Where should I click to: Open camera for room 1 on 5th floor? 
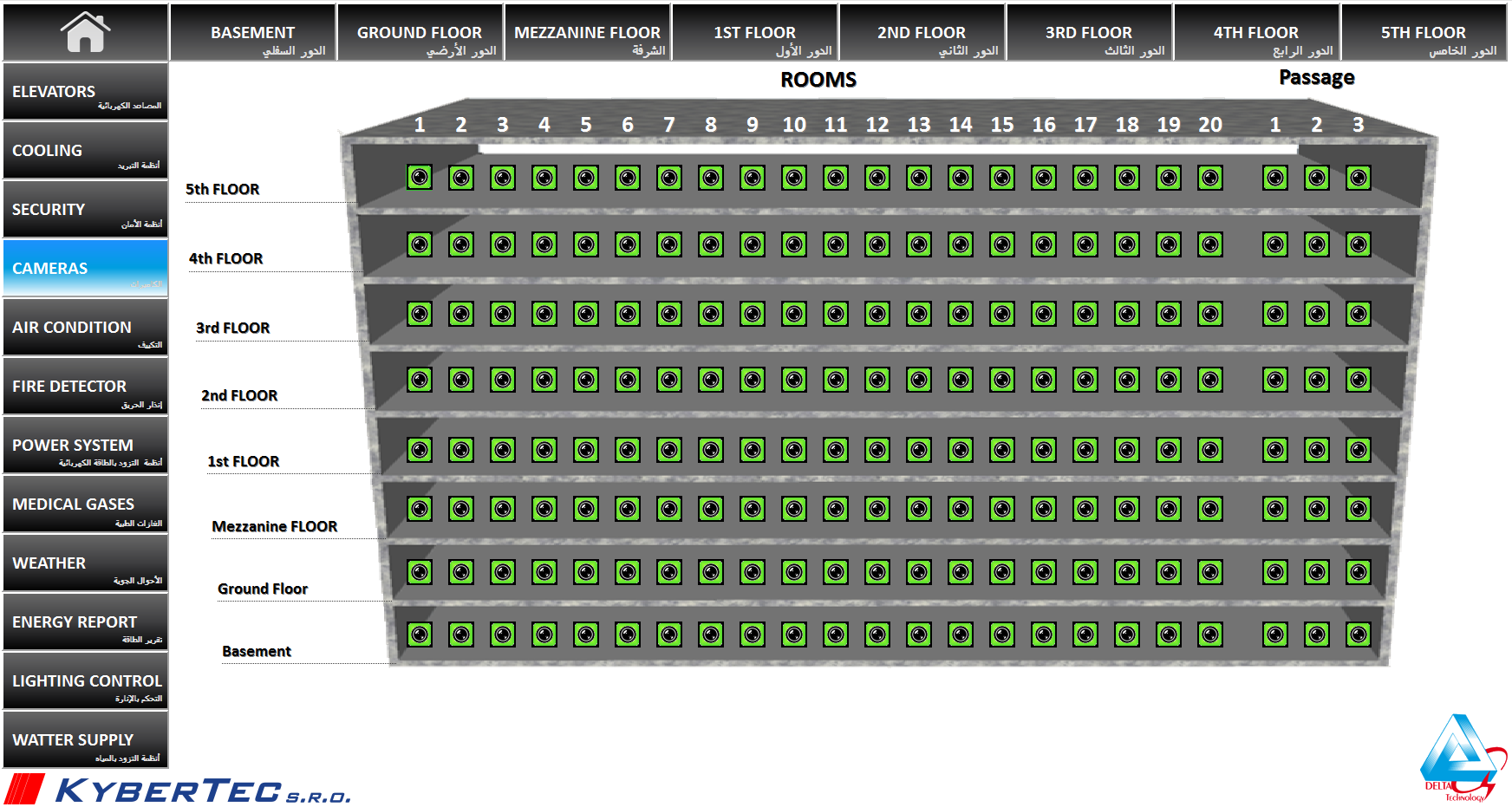coord(420,178)
